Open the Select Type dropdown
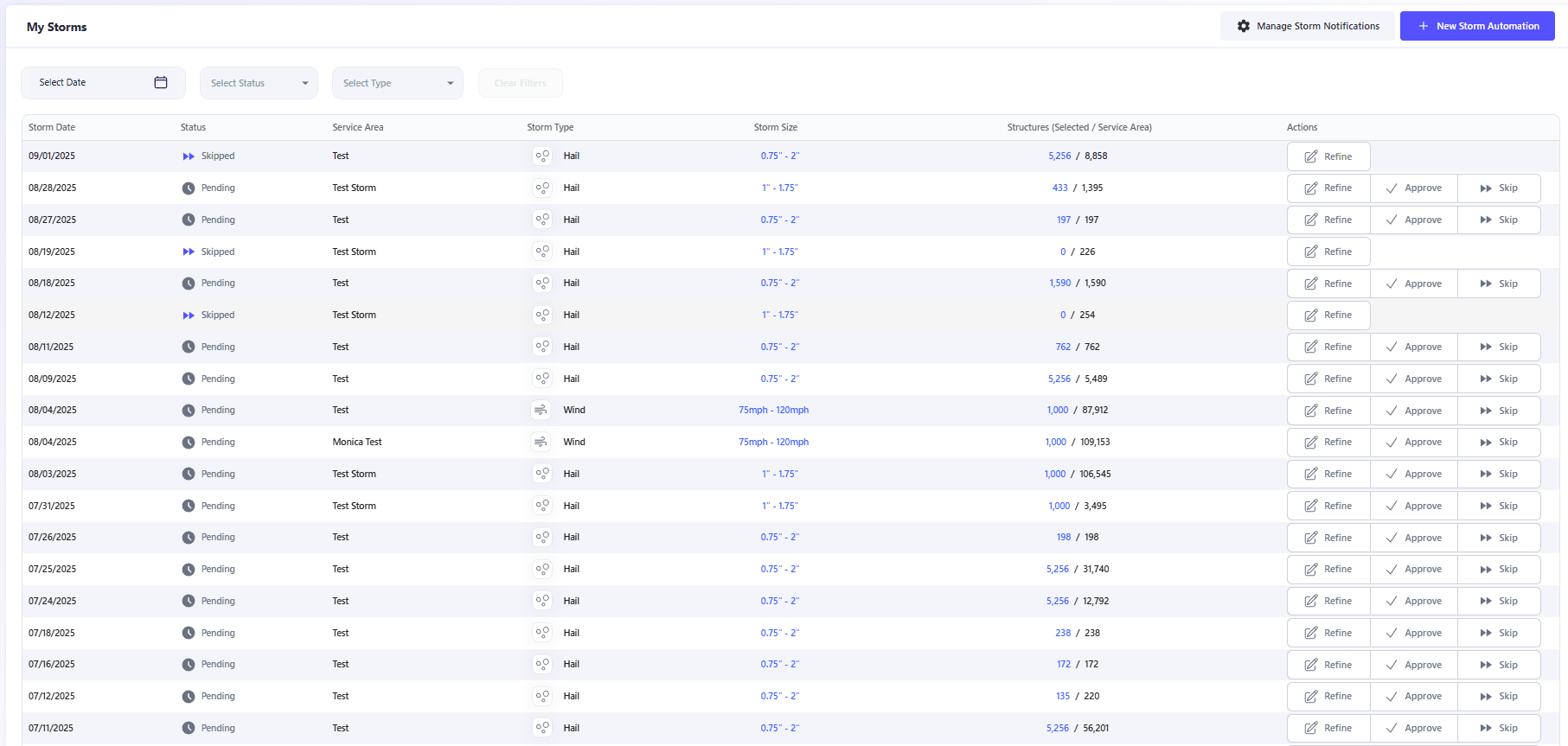The image size is (1568, 746). (x=398, y=83)
